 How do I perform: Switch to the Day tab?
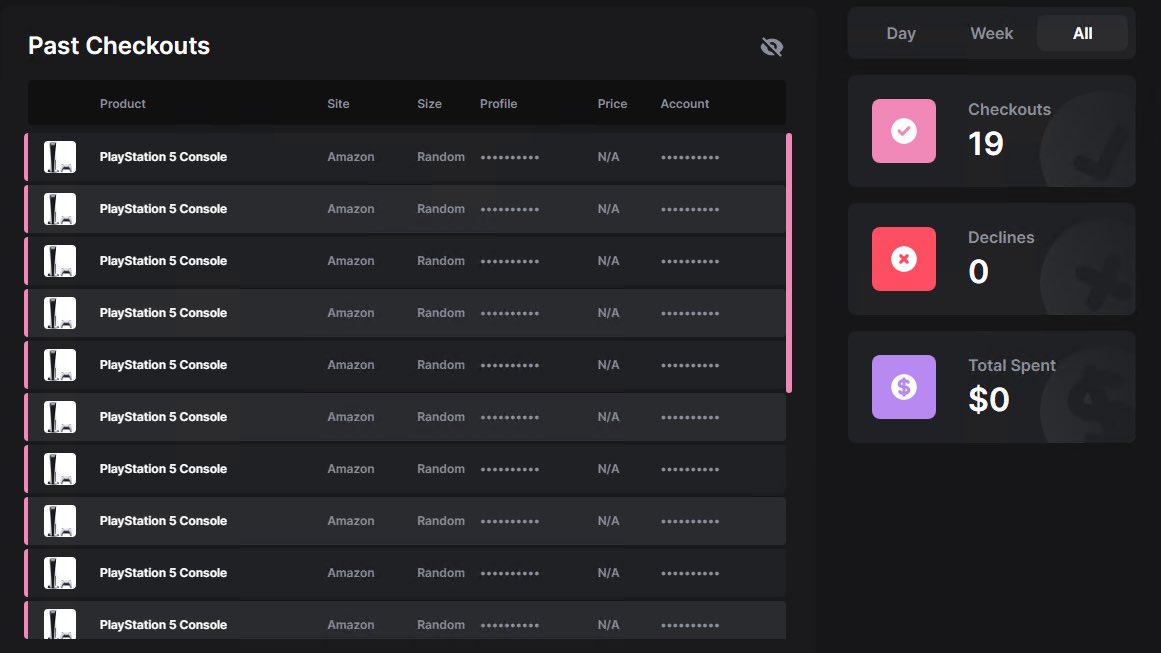tap(901, 33)
